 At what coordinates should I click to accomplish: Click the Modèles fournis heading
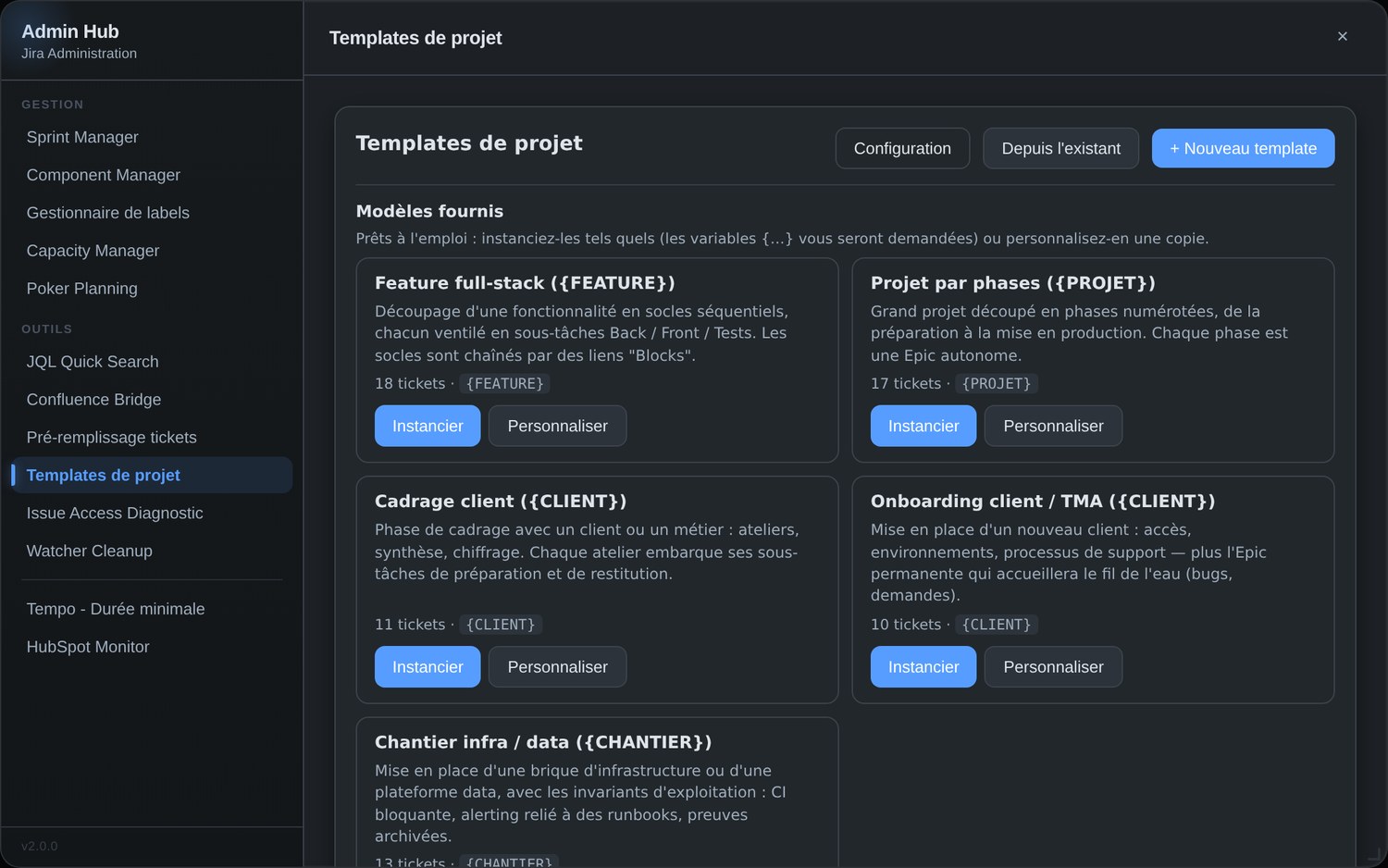click(429, 211)
